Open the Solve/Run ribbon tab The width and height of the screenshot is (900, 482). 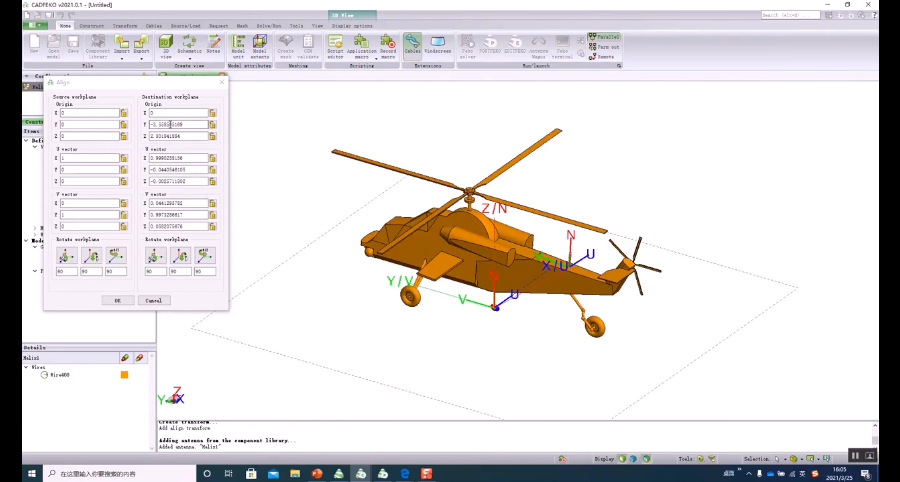(269, 26)
